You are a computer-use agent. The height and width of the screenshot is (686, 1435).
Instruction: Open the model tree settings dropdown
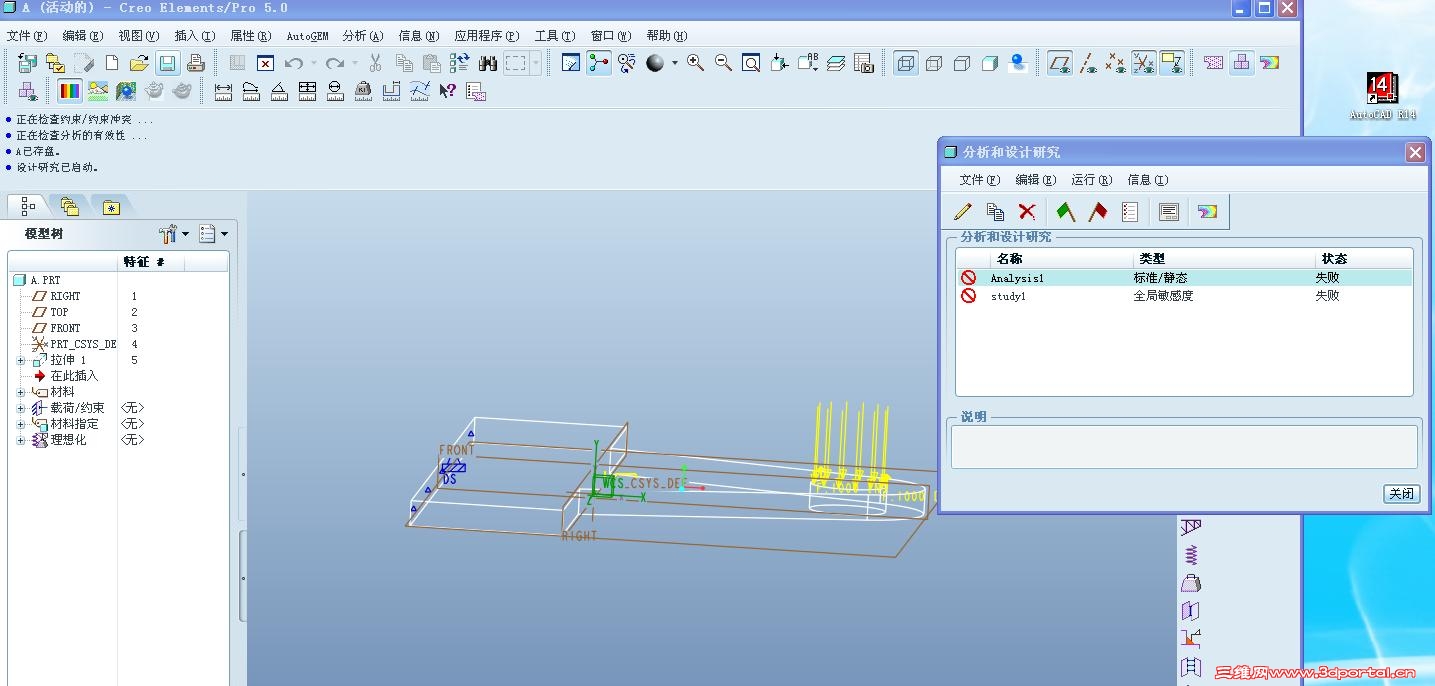(x=173, y=234)
